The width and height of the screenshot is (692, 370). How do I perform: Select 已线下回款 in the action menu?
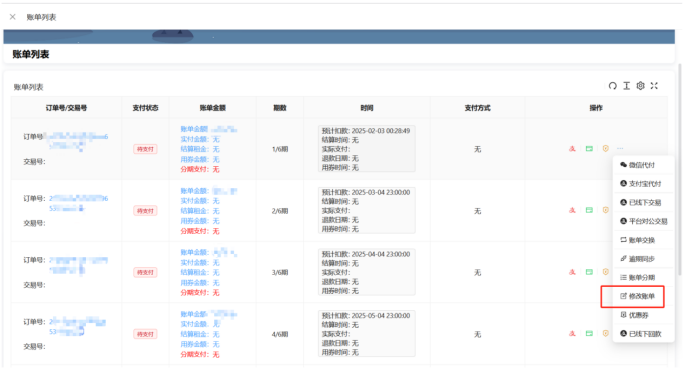point(643,334)
